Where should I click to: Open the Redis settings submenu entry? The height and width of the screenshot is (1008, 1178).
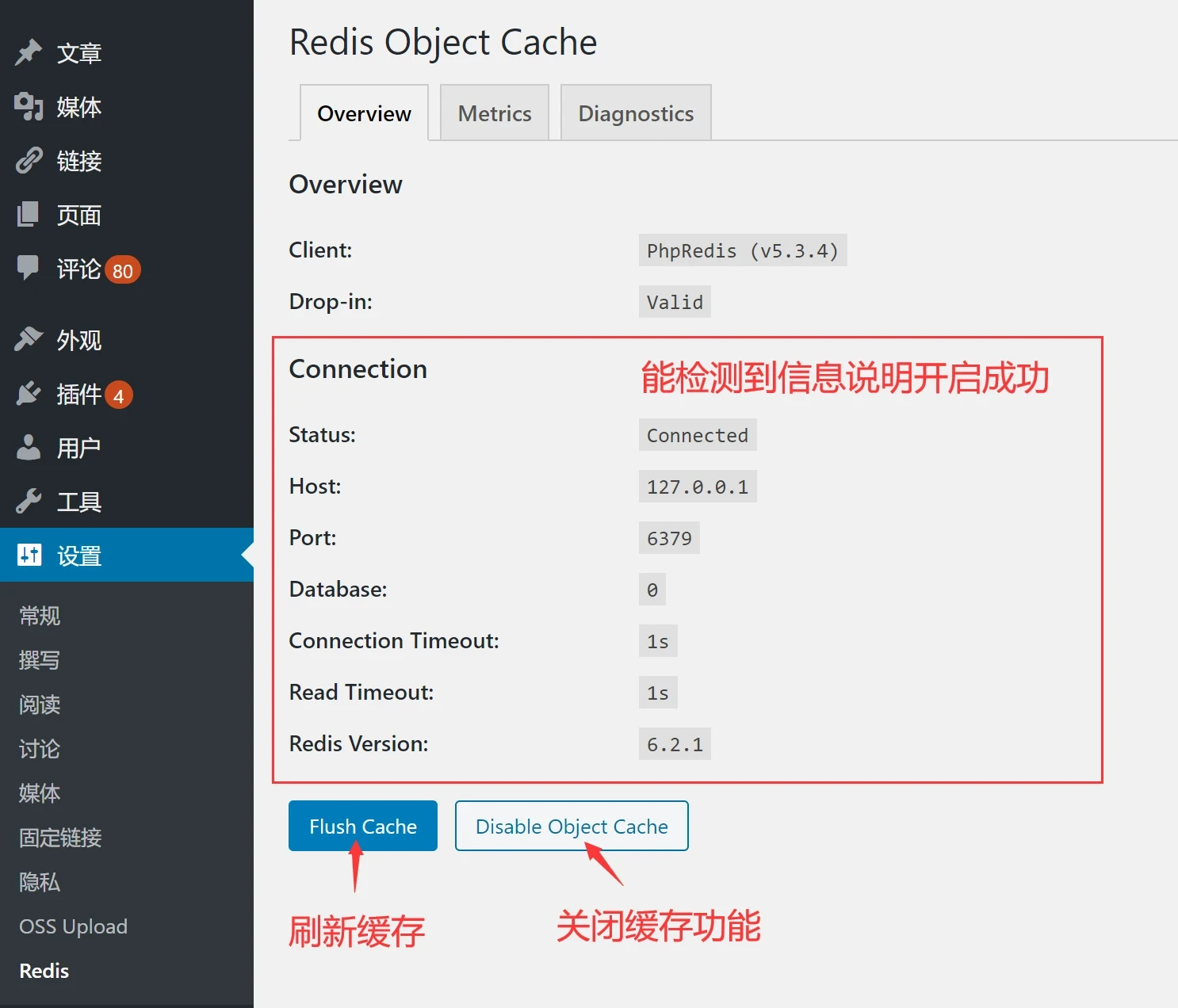[44, 970]
